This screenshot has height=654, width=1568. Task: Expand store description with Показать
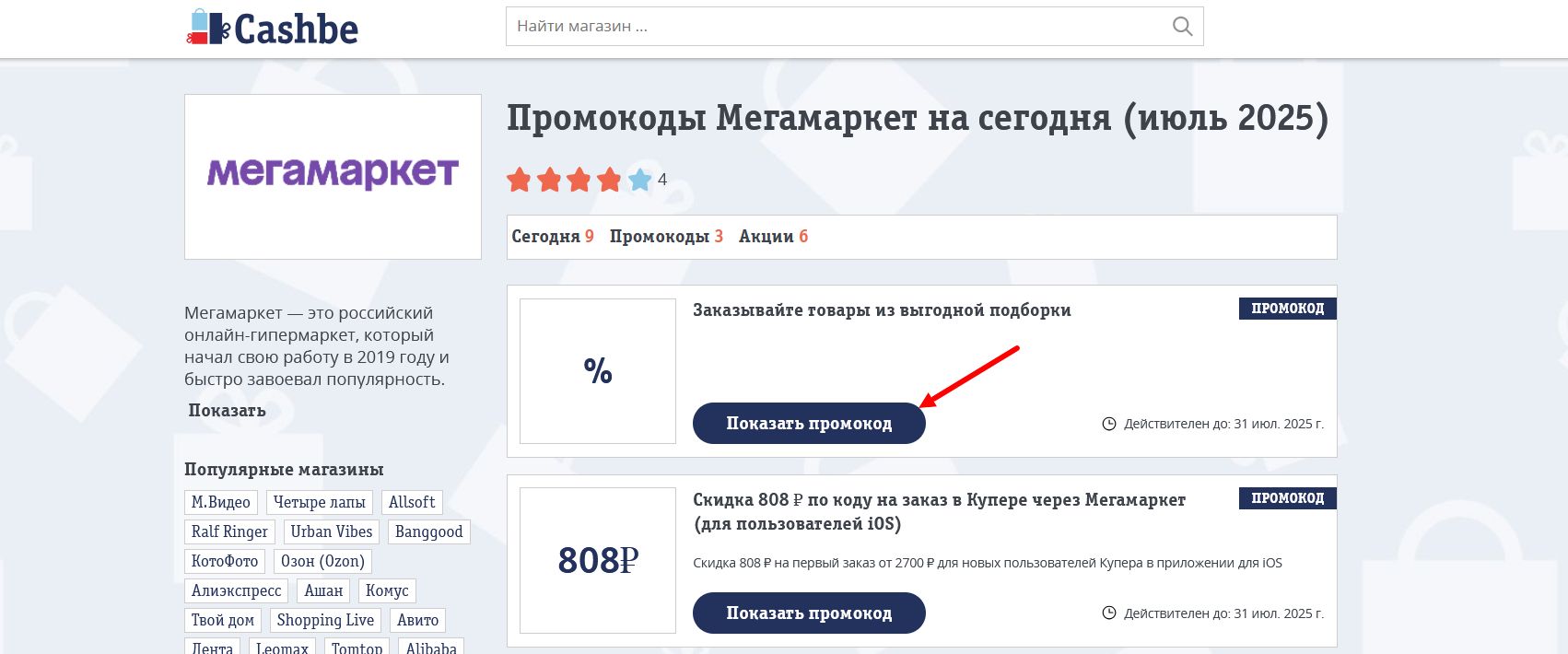point(227,411)
